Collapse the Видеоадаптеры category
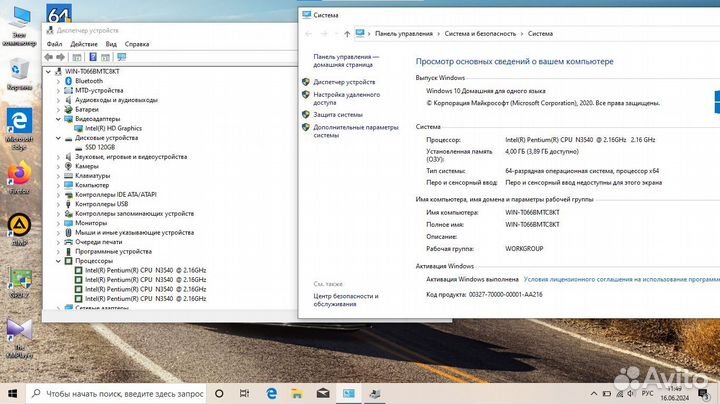Screen dimensions: 720x404 point(58,119)
